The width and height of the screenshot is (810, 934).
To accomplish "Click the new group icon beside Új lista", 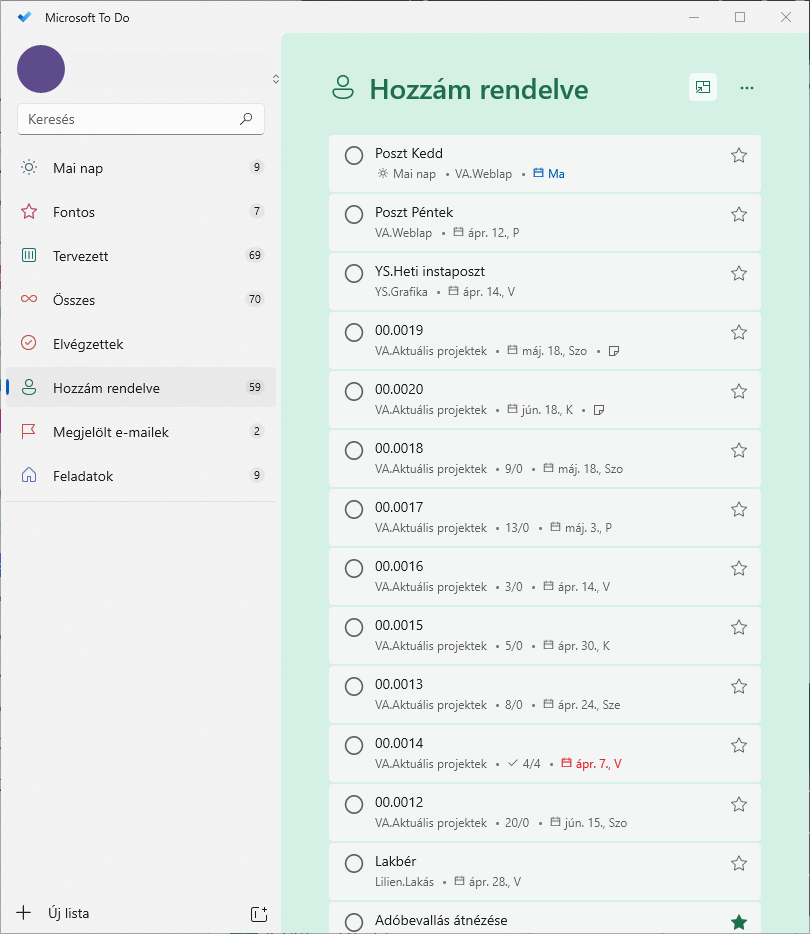I will [x=259, y=913].
